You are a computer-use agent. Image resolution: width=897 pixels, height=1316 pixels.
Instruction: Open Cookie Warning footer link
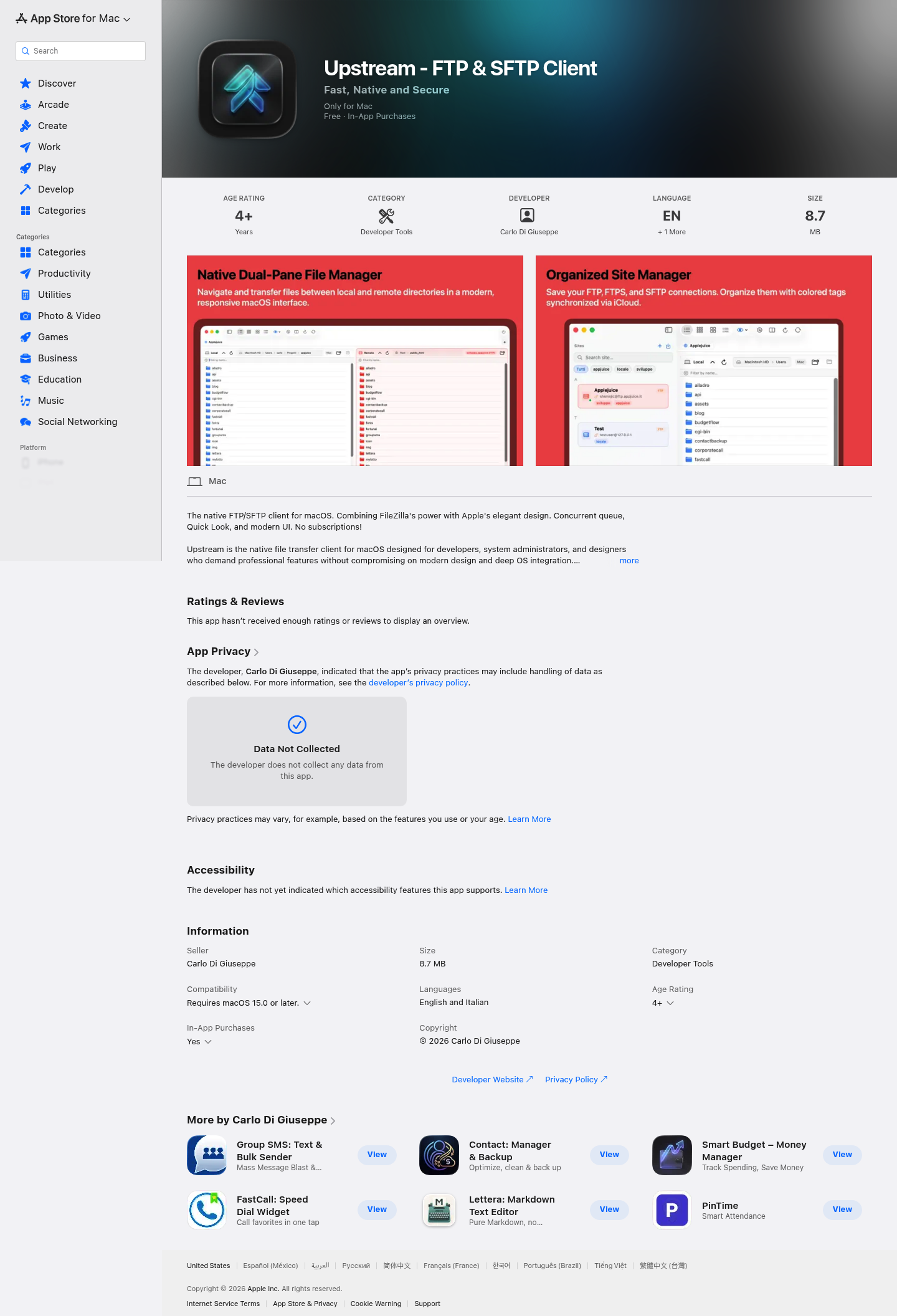pos(376,1304)
